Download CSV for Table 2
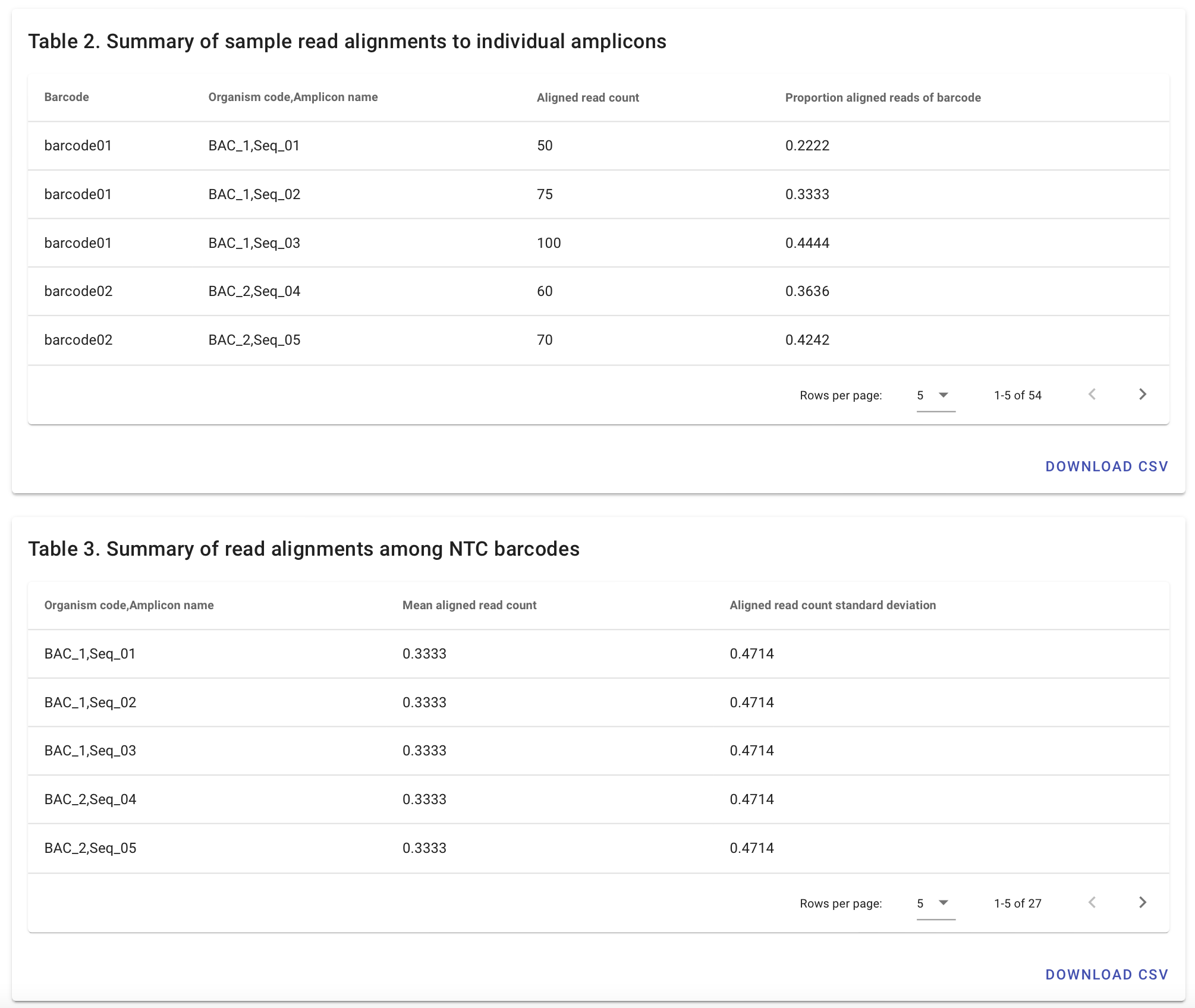Image resolution: width=1195 pixels, height=1008 pixels. pos(1107,467)
